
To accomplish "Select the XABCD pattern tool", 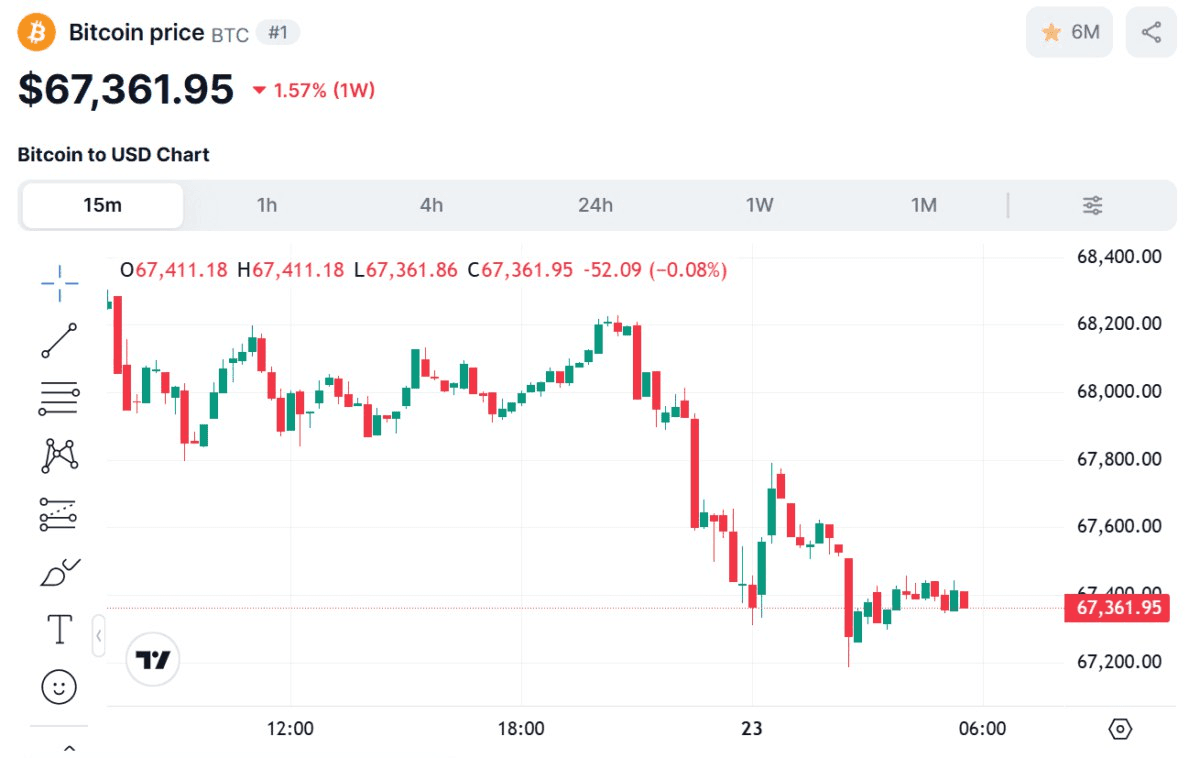I will 60,455.
